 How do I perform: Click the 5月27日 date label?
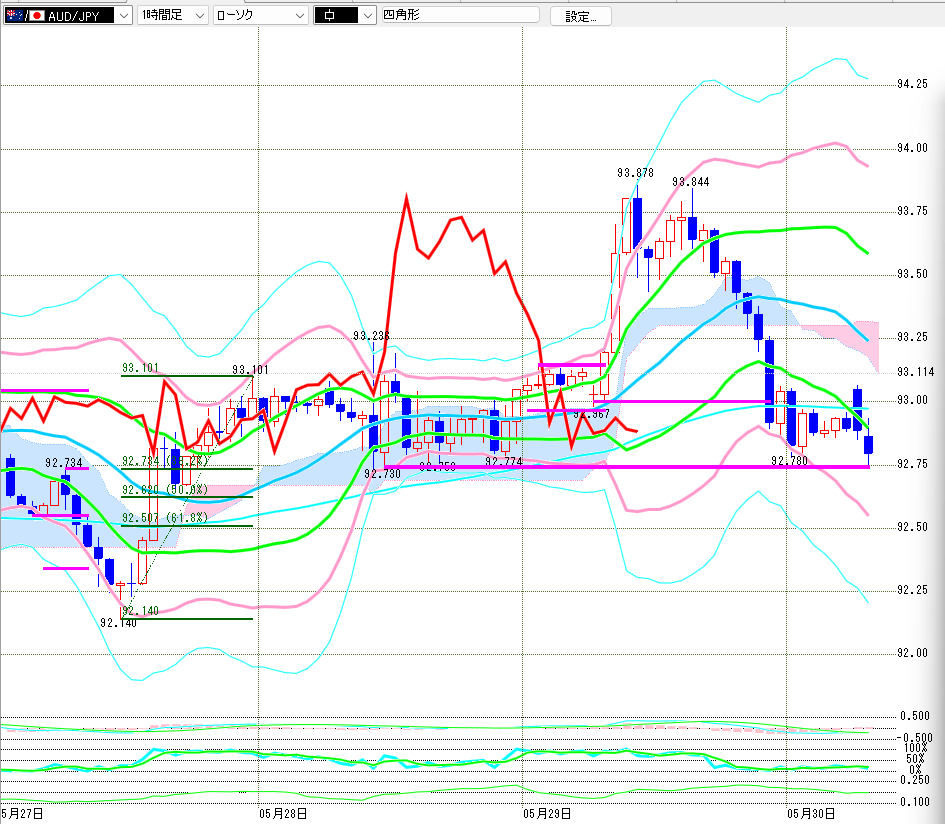[x=22, y=814]
